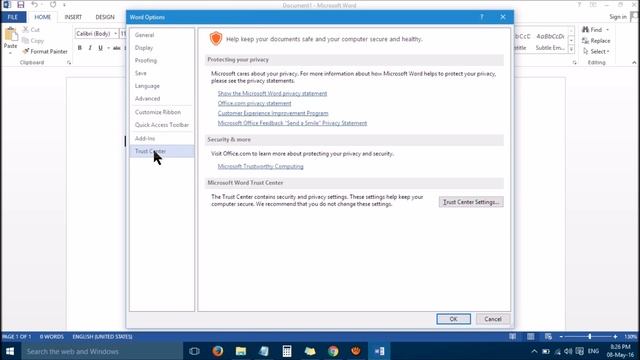The height and width of the screenshot is (360, 640).
Task: Click the Find command in Editing group
Action: click(x=592, y=30)
